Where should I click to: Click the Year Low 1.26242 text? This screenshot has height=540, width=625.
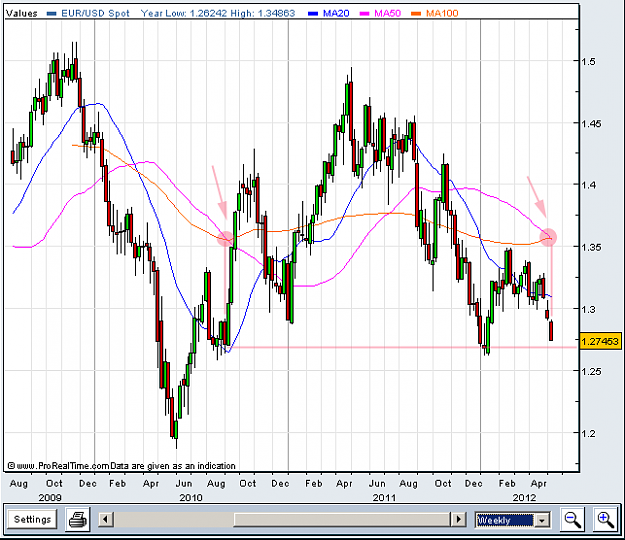184,13
